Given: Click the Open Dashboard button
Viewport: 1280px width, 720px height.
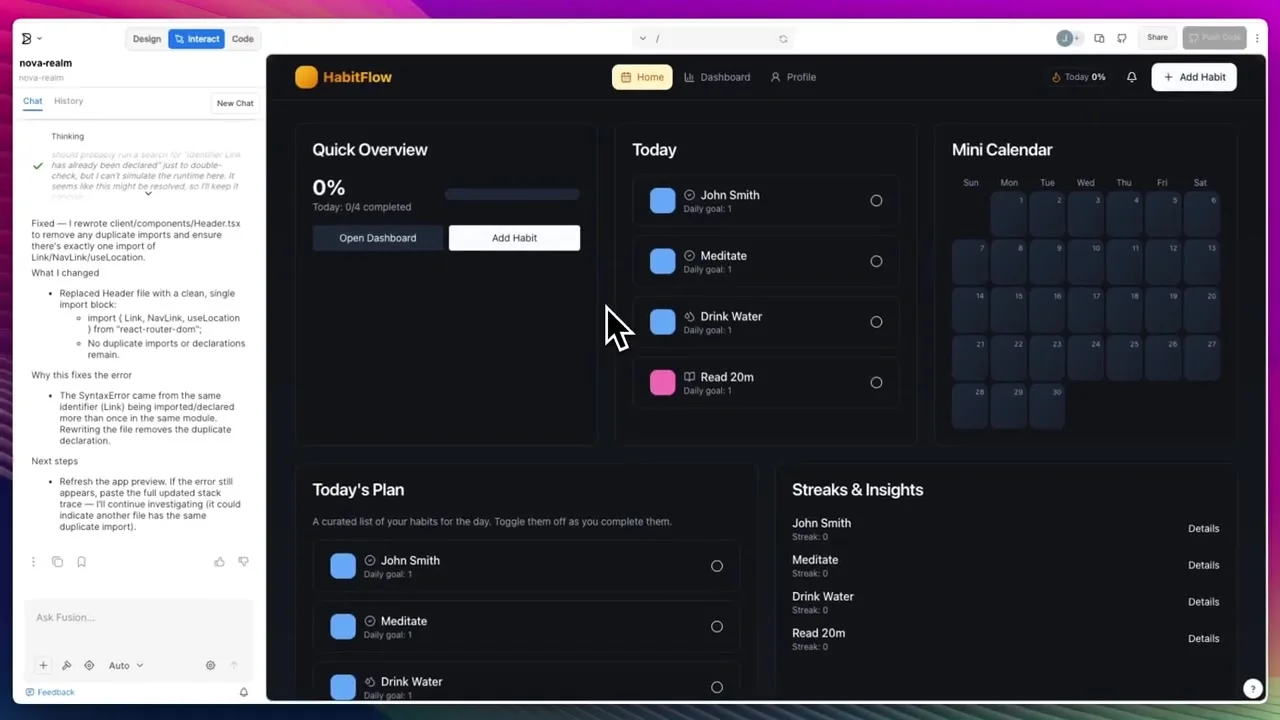Looking at the screenshot, I should coord(377,238).
